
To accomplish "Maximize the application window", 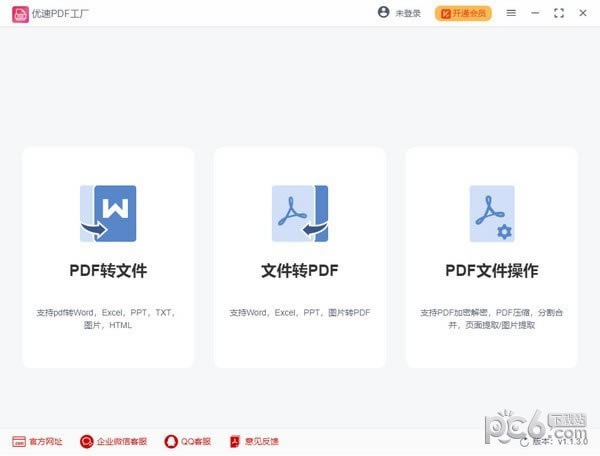I will (x=559, y=13).
